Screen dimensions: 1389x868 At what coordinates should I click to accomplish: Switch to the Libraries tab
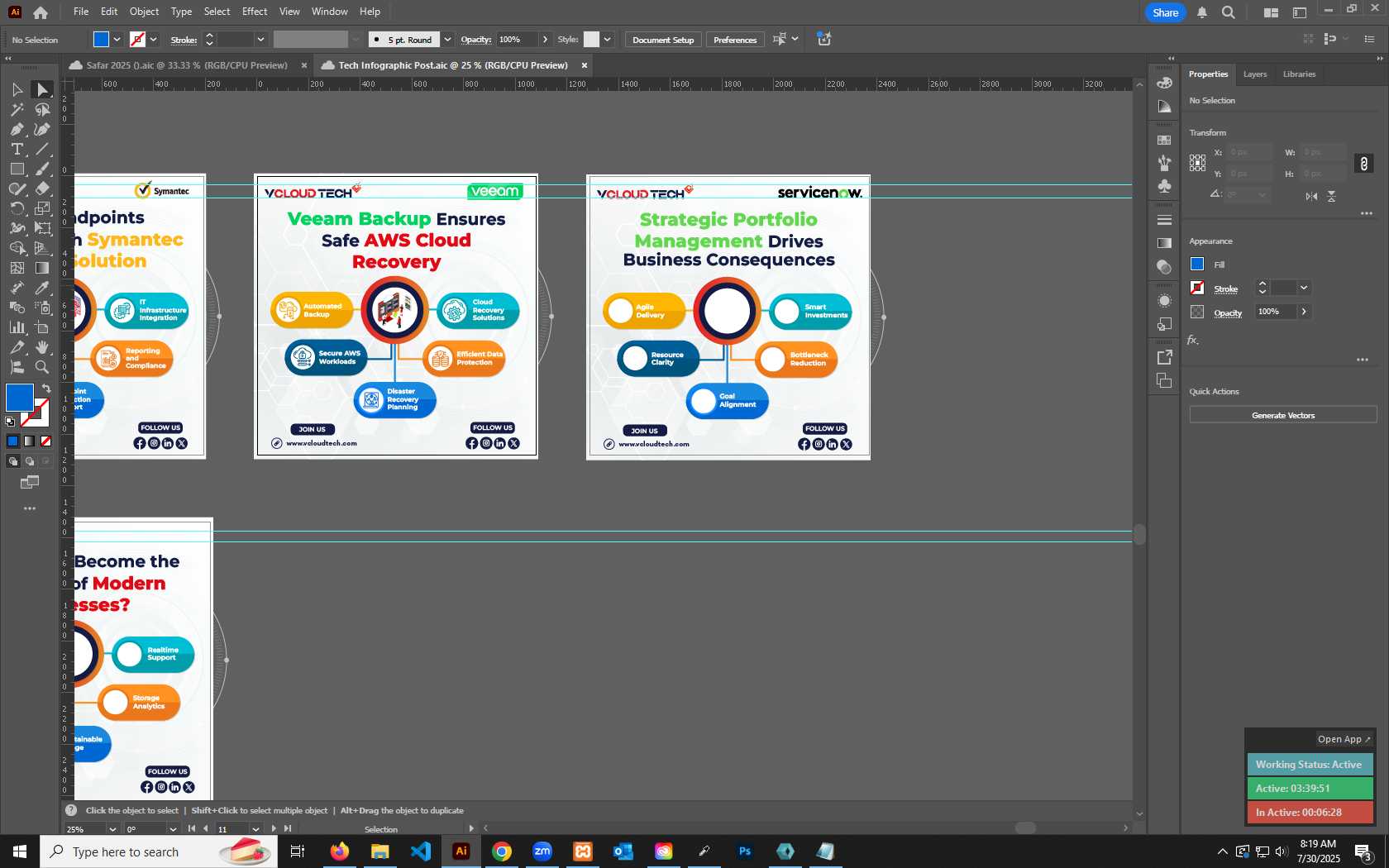[x=1299, y=74]
